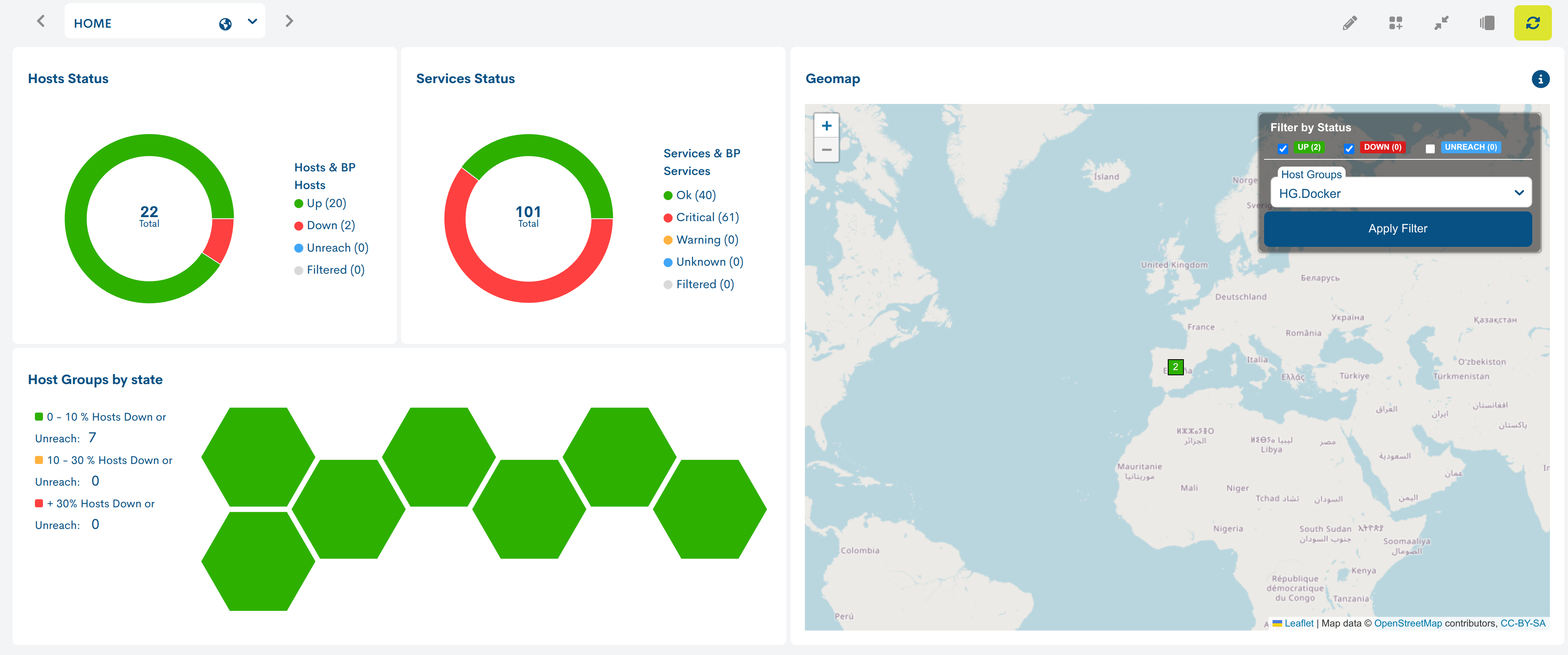The image size is (1568, 655).
Task: Toggle the Warning (0) services legend item
Action: click(x=701, y=240)
